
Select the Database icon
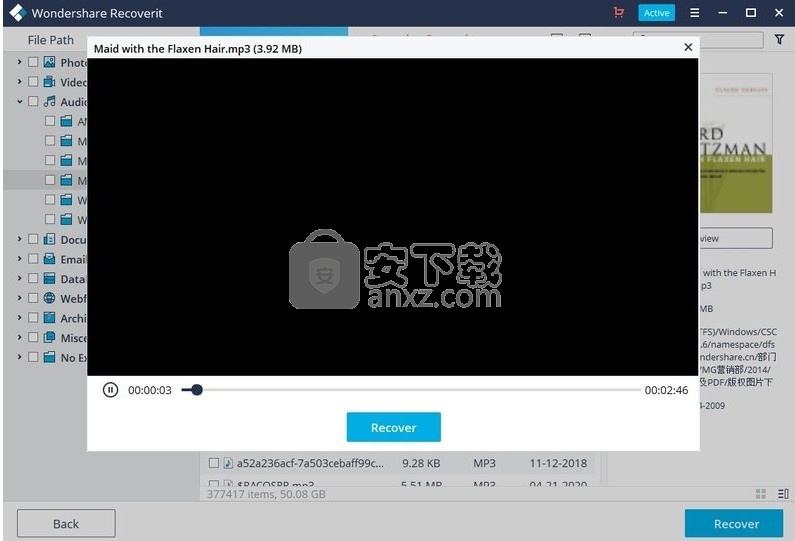pyautogui.click(x=49, y=278)
